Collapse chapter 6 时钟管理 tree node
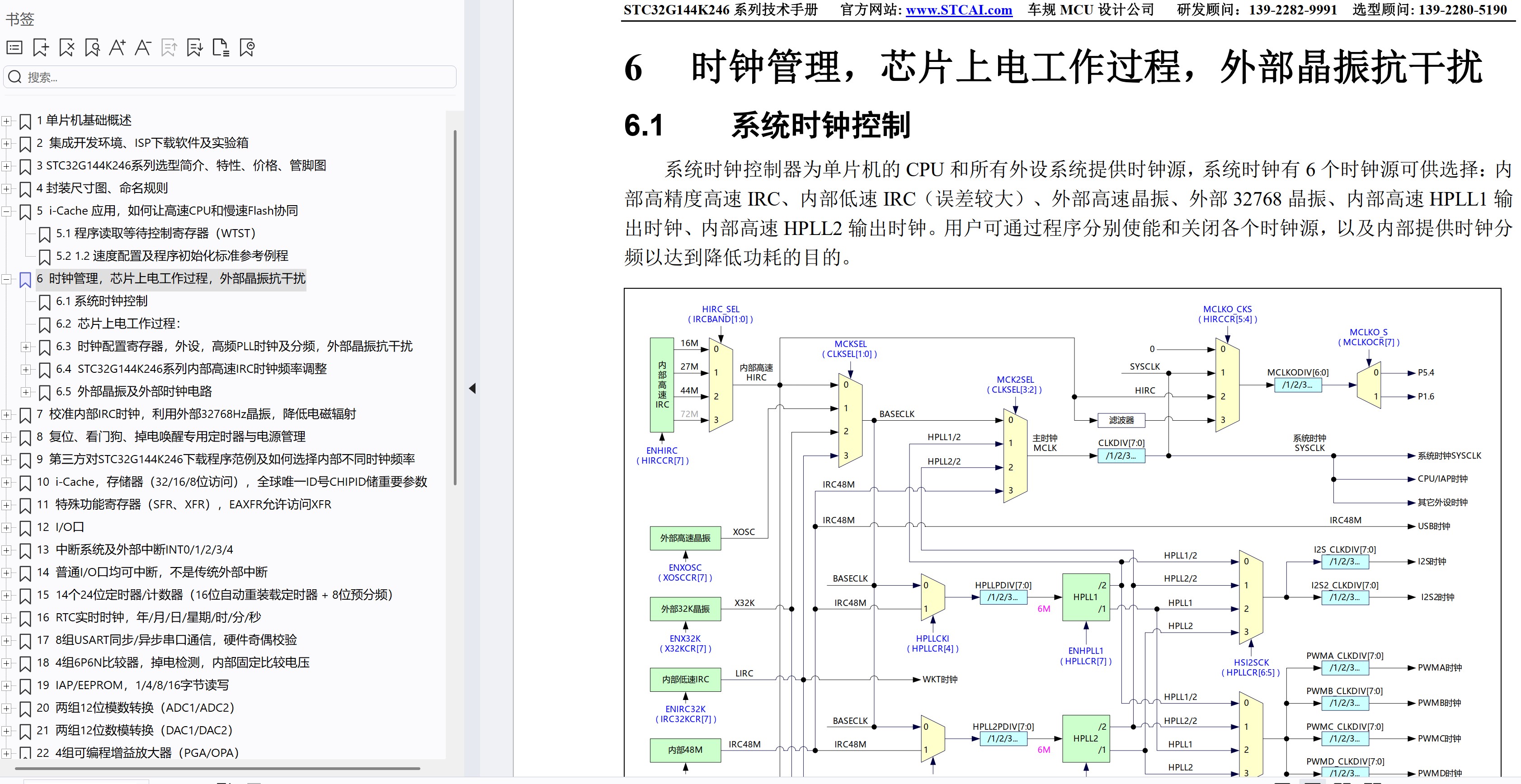 (6, 279)
